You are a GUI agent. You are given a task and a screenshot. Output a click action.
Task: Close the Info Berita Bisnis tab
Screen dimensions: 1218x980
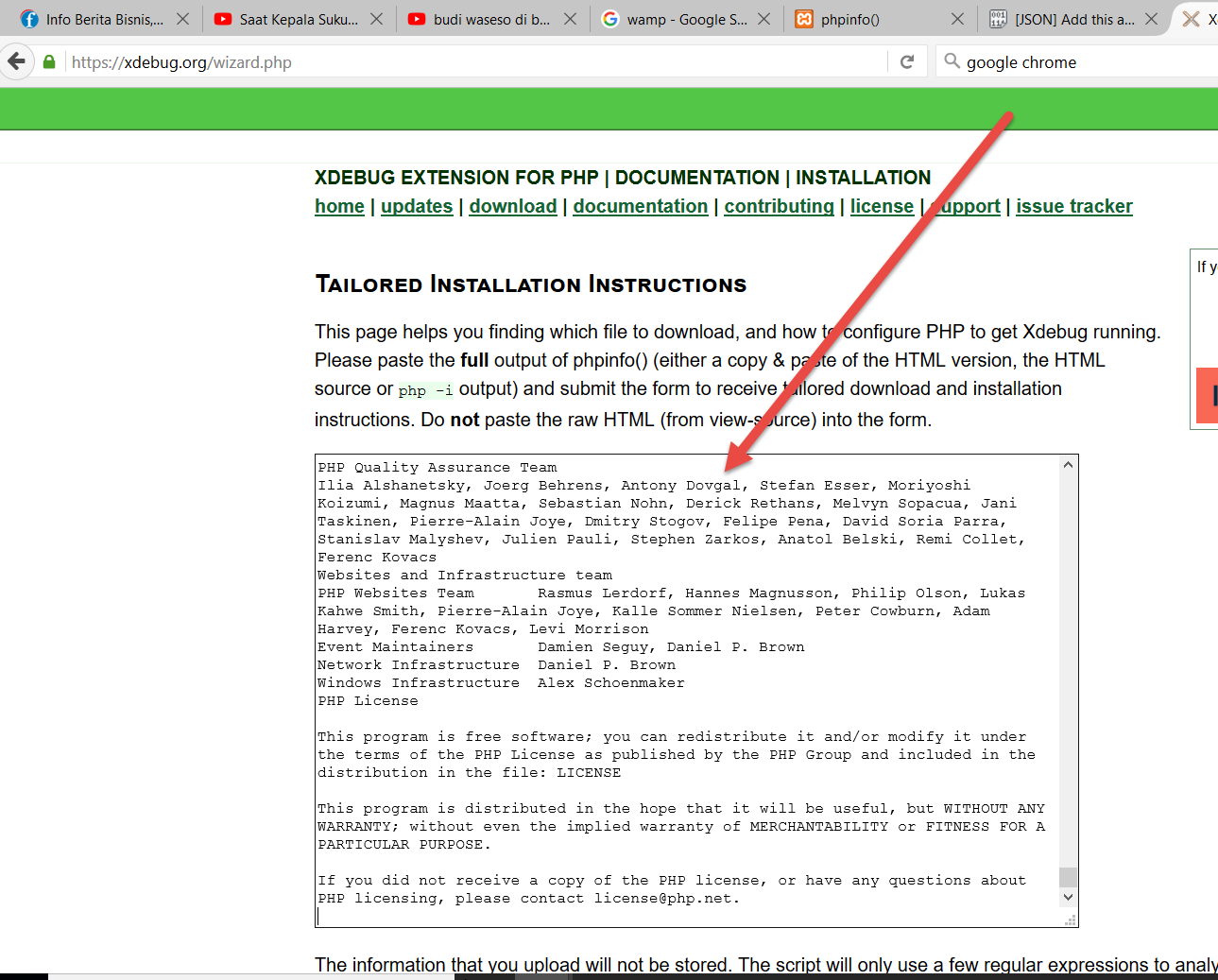183,19
